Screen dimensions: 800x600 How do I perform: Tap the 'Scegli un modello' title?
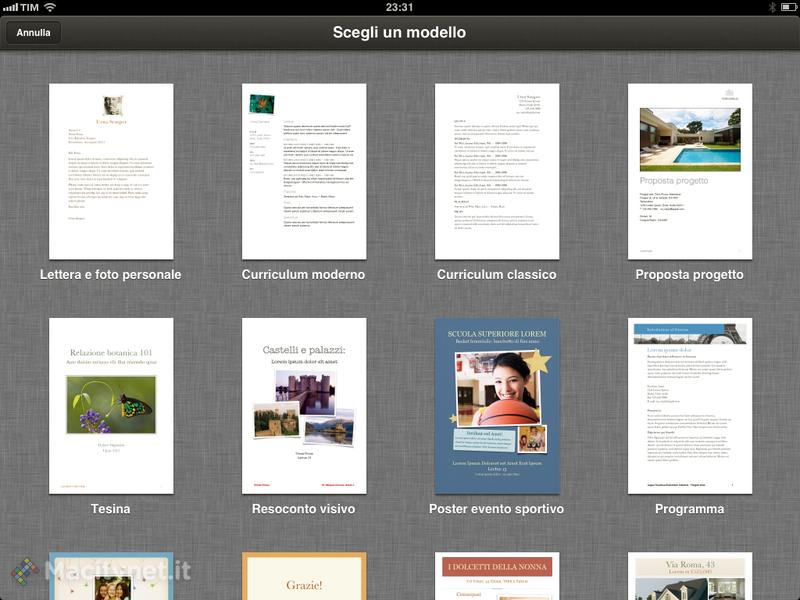(400, 32)
